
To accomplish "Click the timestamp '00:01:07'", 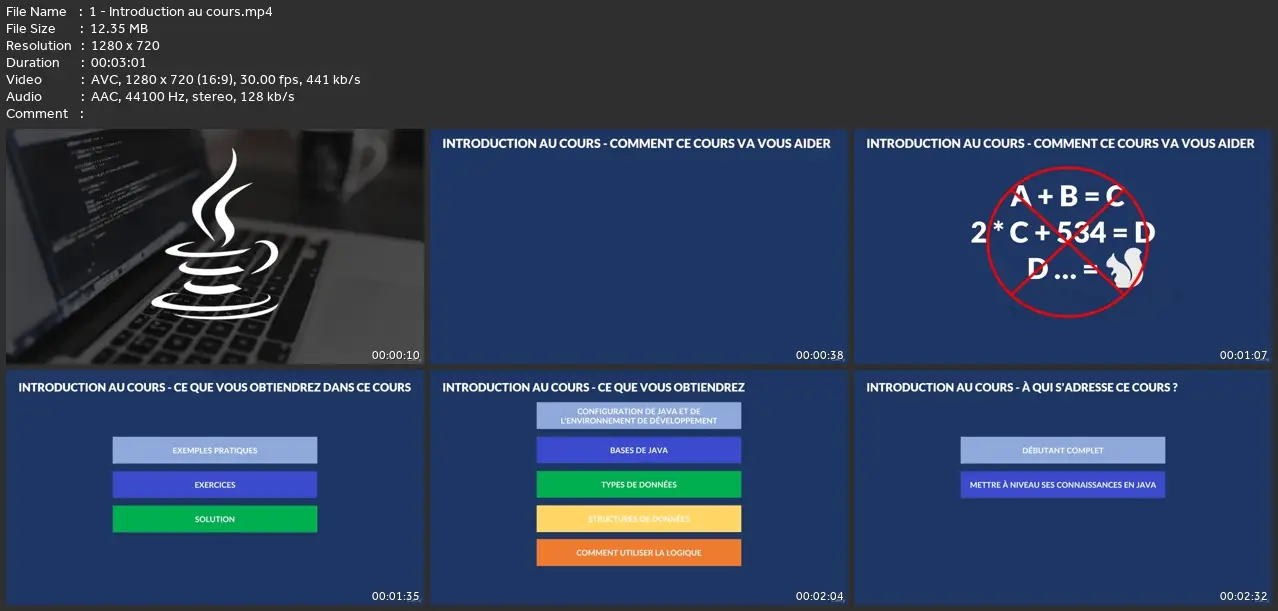I will coord(1243,355).
